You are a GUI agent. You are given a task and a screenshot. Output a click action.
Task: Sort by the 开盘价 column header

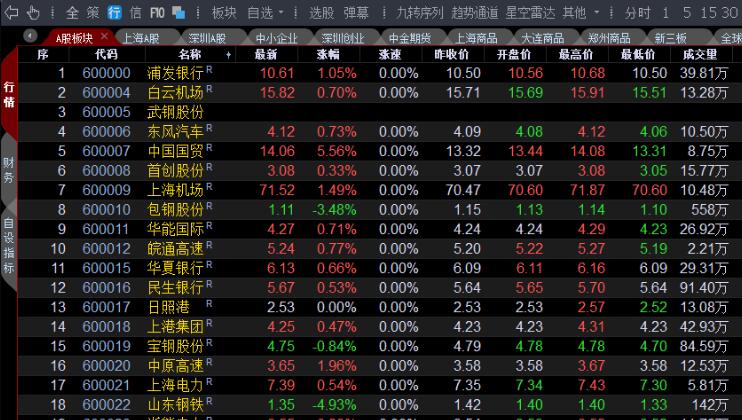(x=514, y=54)
